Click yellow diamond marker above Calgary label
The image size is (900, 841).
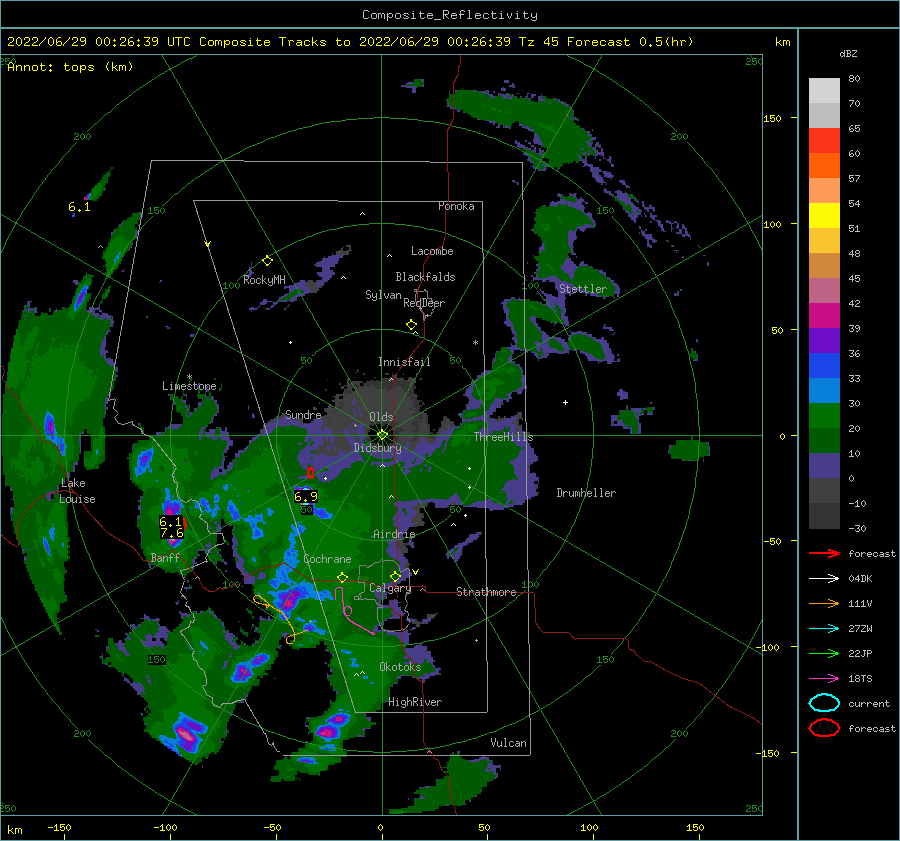(395, 576)
